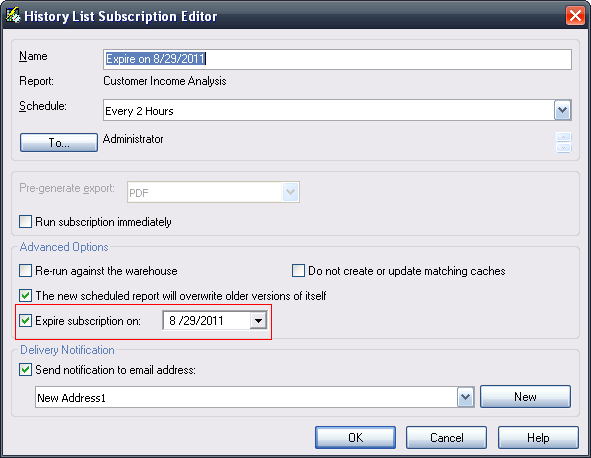The width and height of the screenshot is (591, 458).
Task: Click the New email address button
Action: 525,397
